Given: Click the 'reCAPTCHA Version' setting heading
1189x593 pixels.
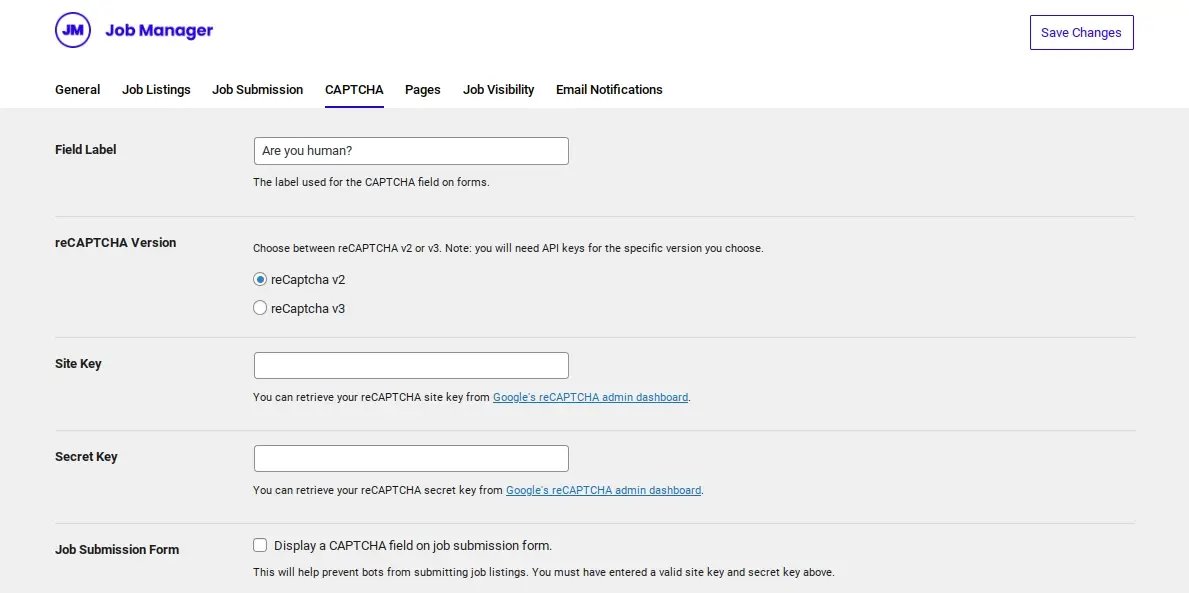Looking at the screenshot, I should pyautogui.click(x=115, y=243).
